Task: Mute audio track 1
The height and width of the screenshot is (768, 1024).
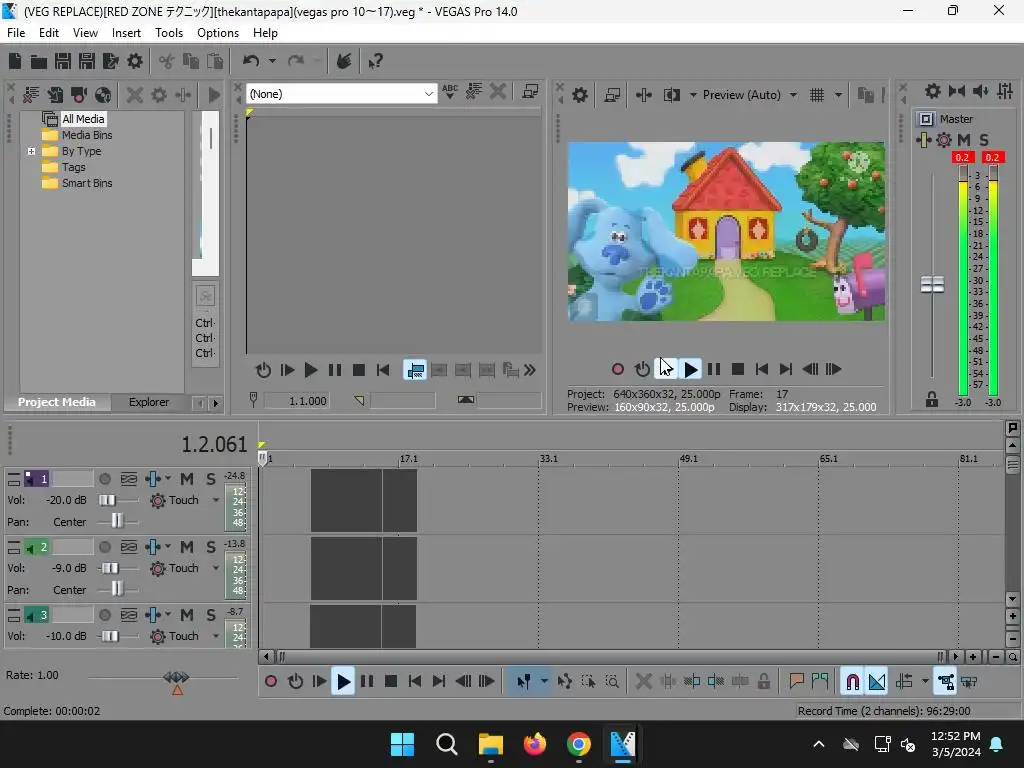Action: (x=187, y=479)
